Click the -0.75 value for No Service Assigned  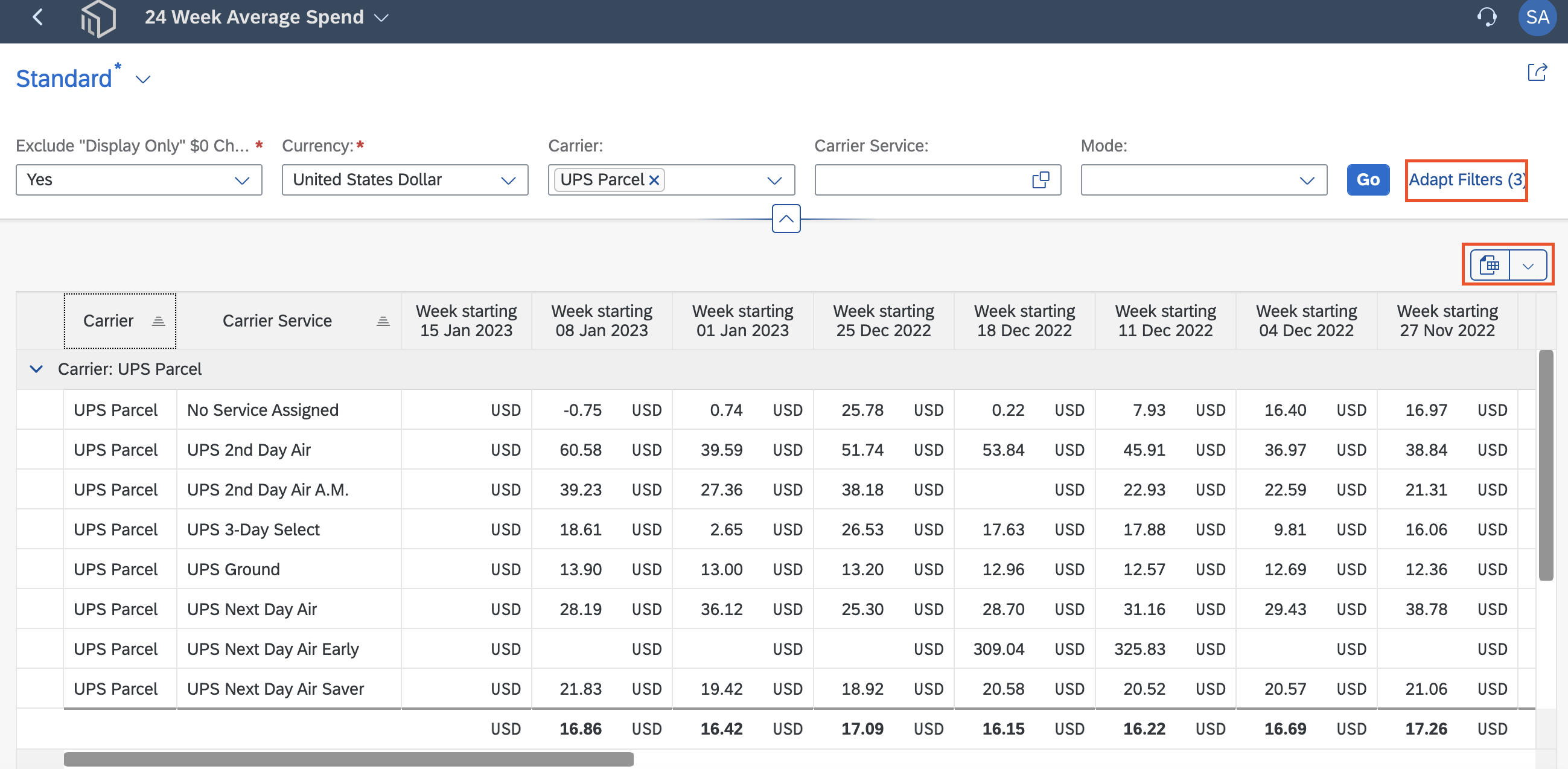pos(582,410)
